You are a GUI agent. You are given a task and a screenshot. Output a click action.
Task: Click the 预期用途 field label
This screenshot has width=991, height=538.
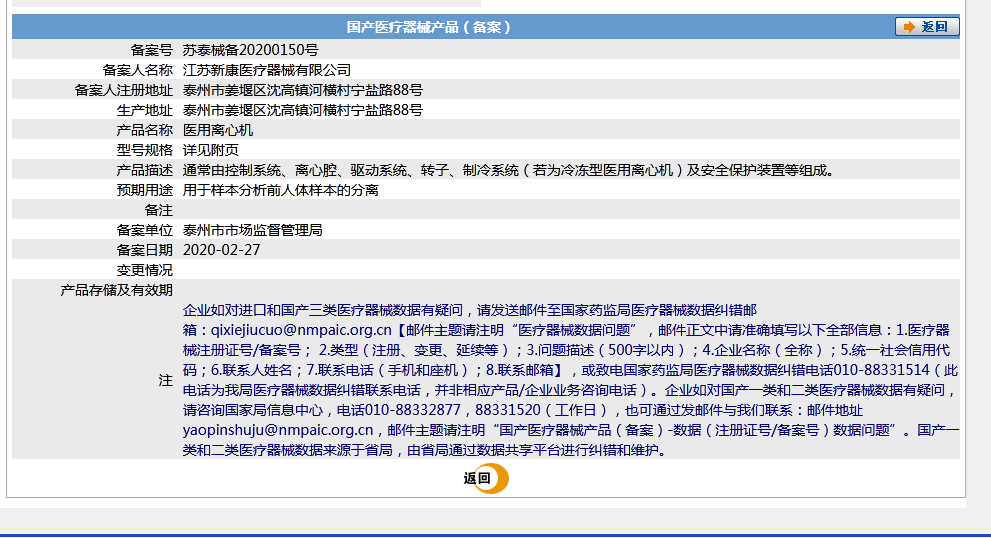pyautogui.click(x=145, y=190)
